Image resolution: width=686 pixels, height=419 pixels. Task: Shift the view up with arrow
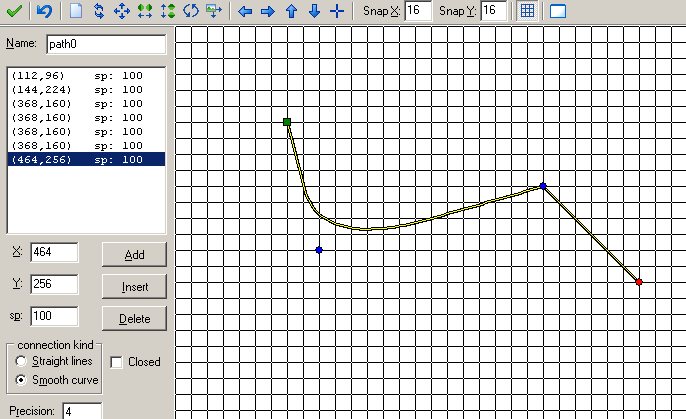click(x=291, y=11)
